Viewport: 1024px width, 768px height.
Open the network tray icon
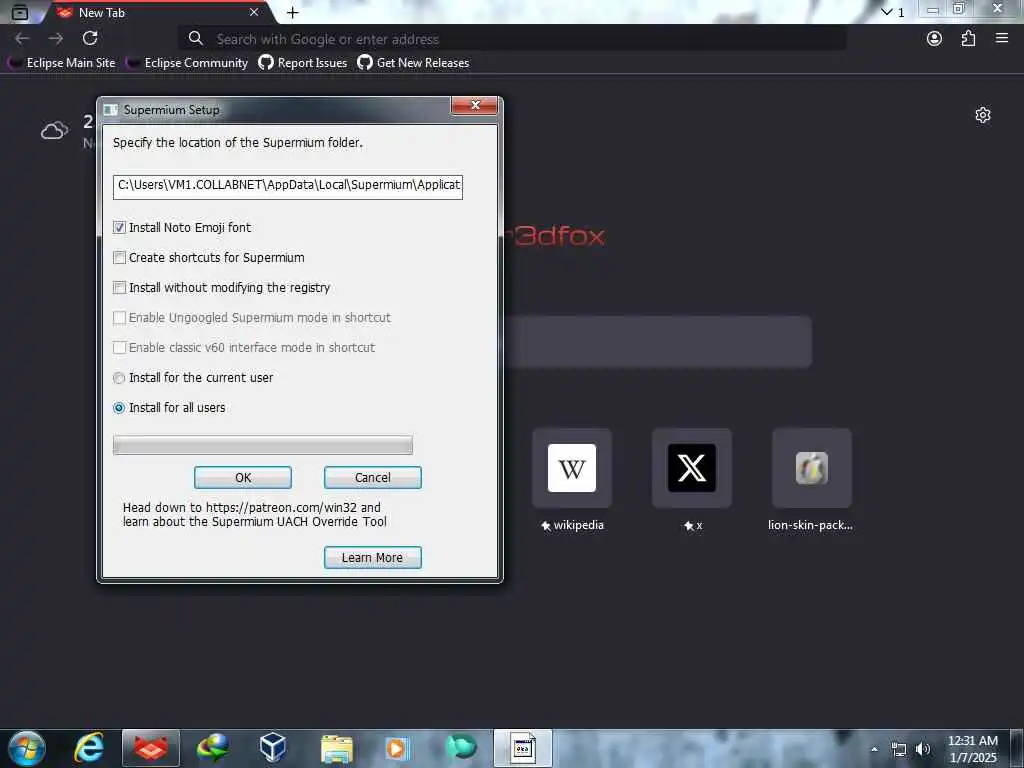coord(899,749)
